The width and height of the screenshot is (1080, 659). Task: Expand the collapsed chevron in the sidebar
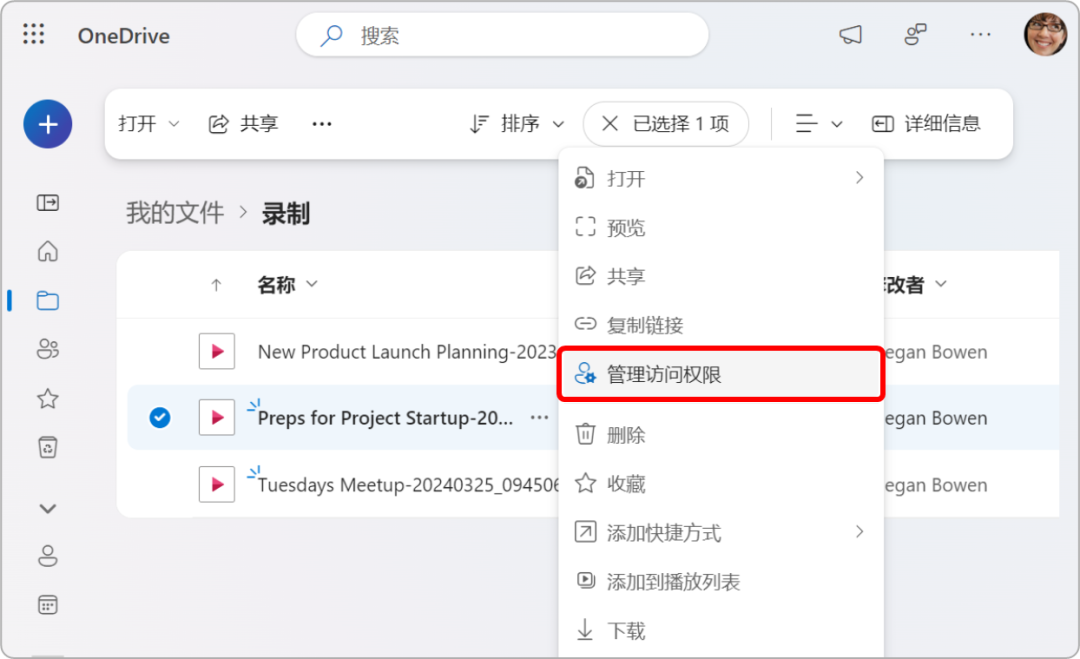[47, 508]
